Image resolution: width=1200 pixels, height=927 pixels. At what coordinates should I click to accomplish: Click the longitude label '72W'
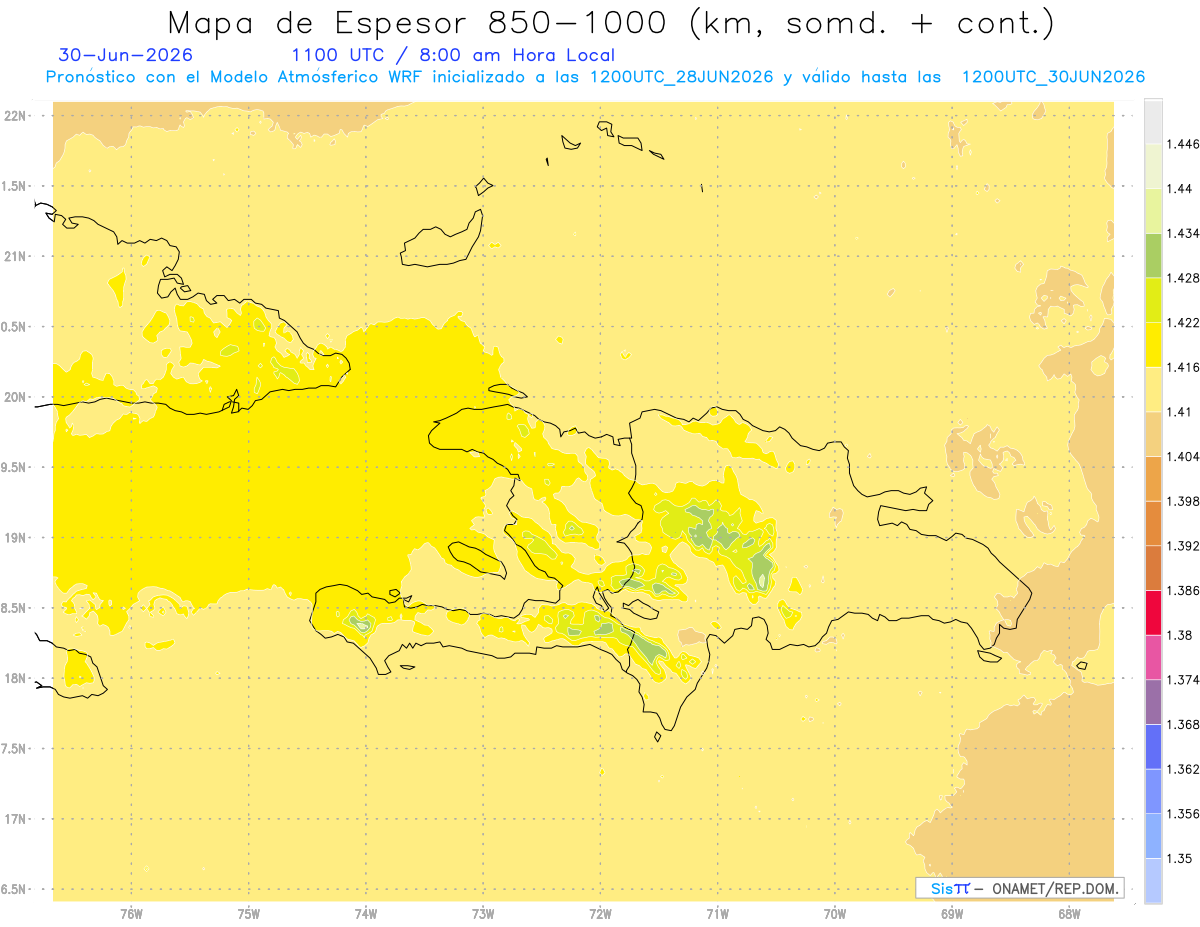[x=600, y=913]
